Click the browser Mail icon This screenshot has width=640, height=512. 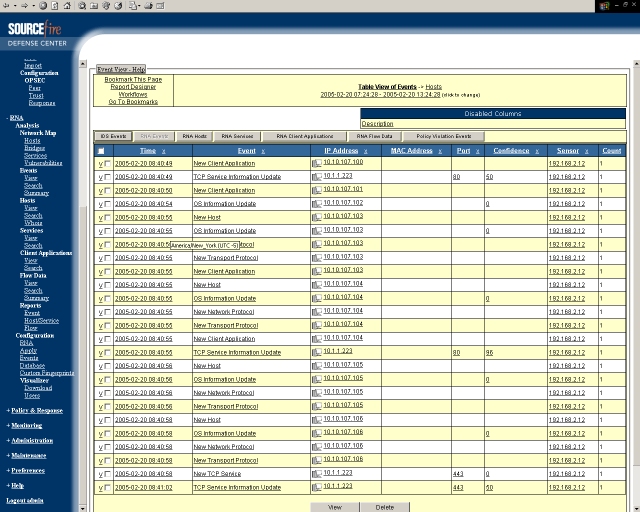coord(133,6)
